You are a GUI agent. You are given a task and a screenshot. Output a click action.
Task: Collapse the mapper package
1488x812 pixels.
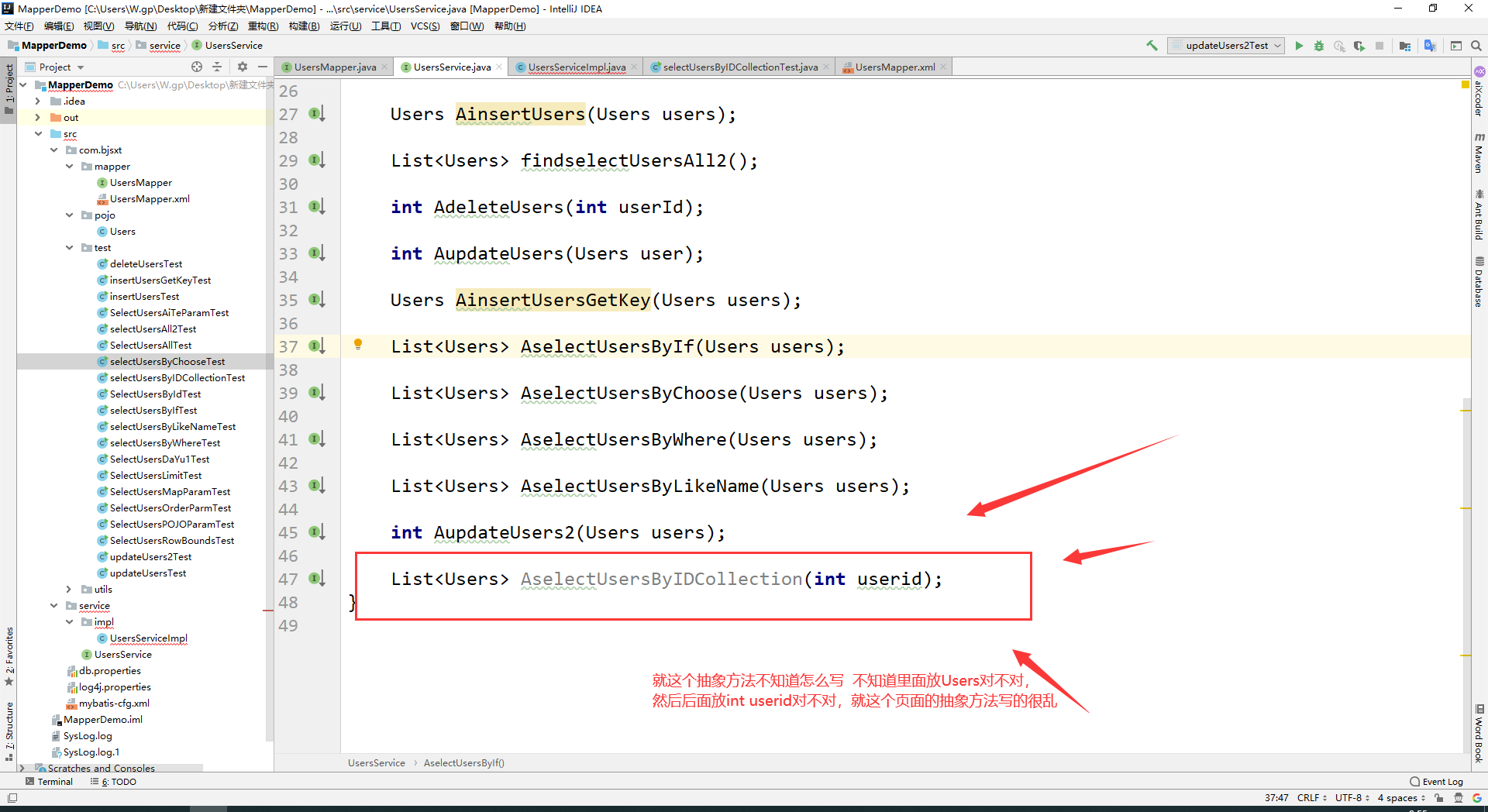point(69,167)
